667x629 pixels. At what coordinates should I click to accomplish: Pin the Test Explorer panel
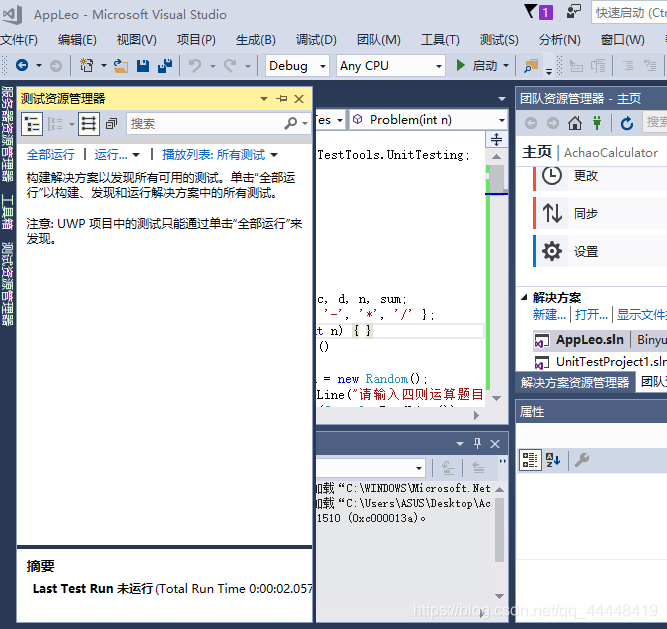click(281, 99)
